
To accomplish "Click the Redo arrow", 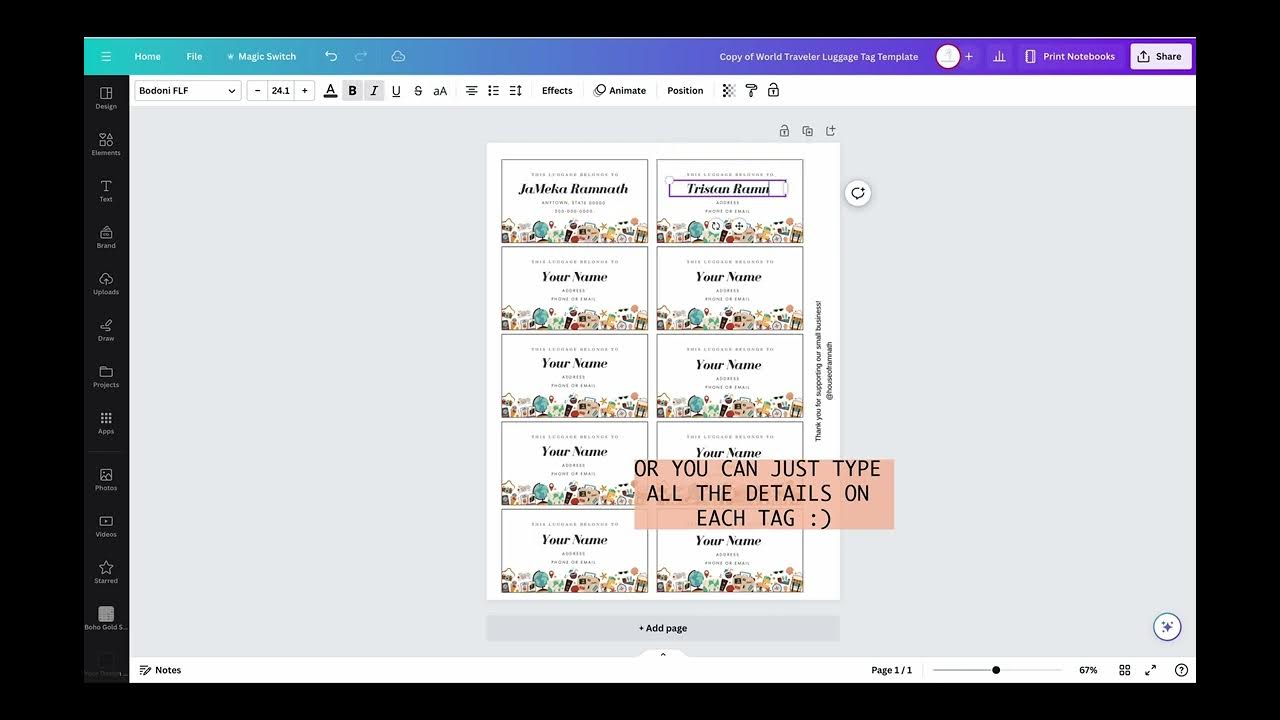I will point(361,57).
